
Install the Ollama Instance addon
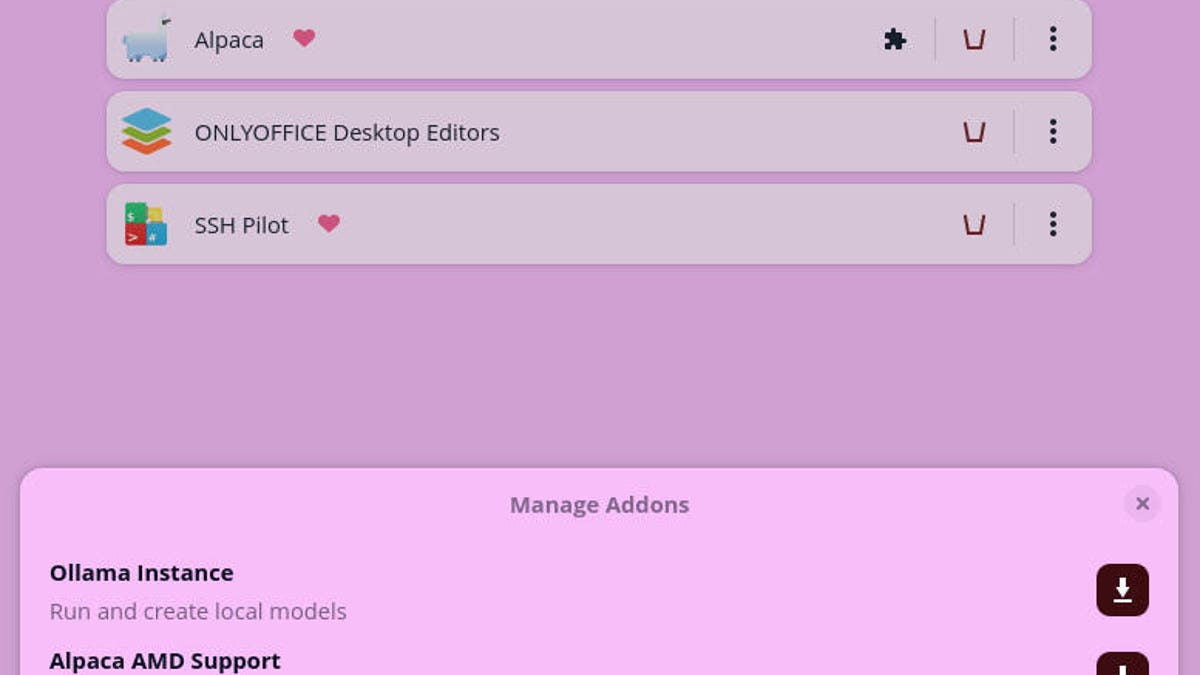click(x=1122, y=590)
